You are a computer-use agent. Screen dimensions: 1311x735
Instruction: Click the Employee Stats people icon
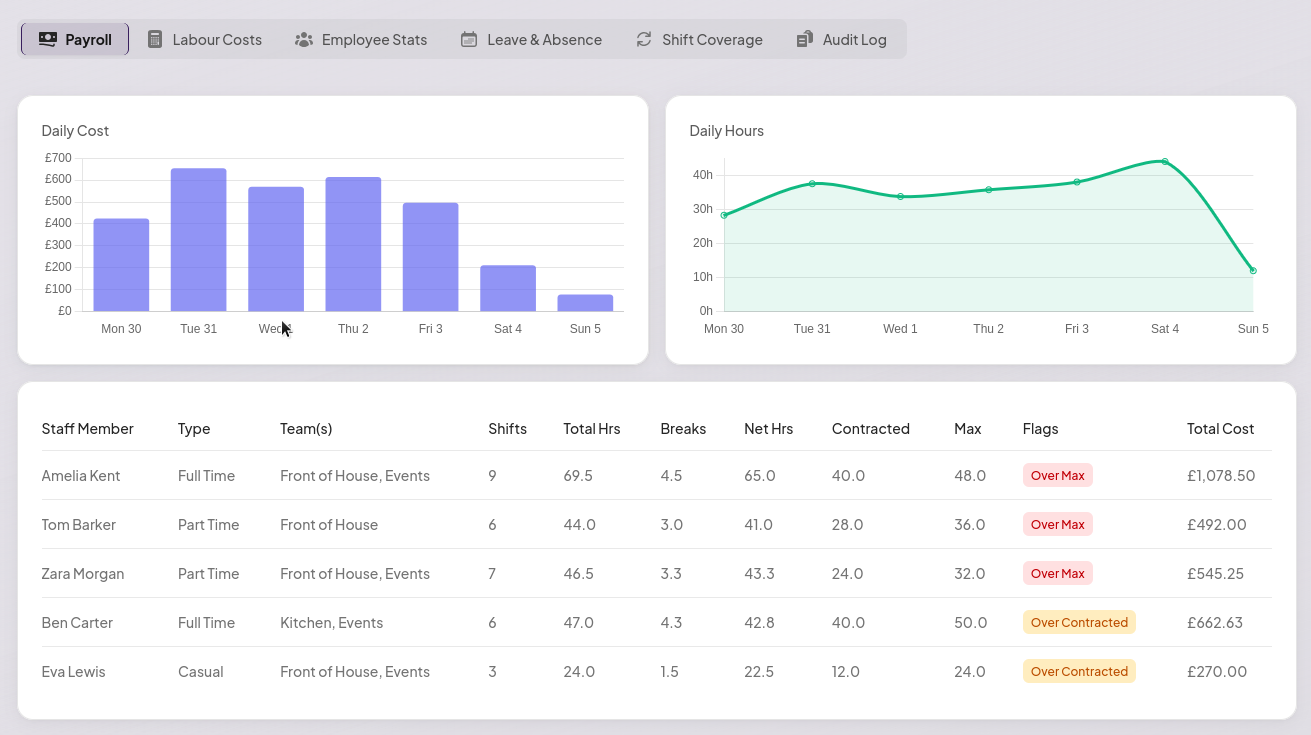(x=304, y=39)
